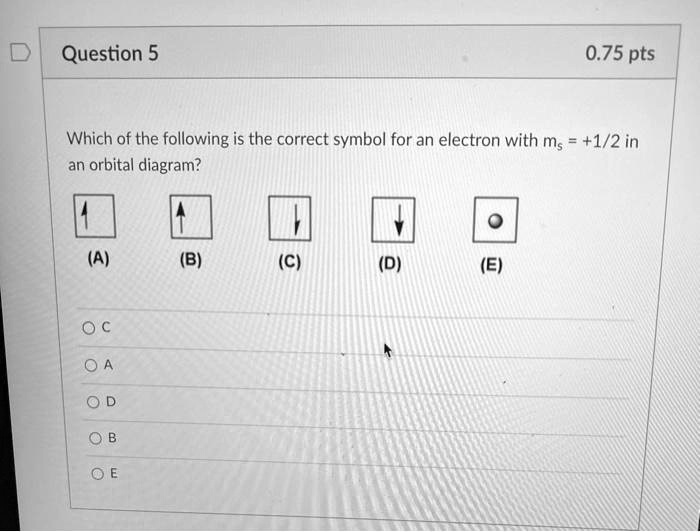
Task: Select radio option E
Action: 97,474
